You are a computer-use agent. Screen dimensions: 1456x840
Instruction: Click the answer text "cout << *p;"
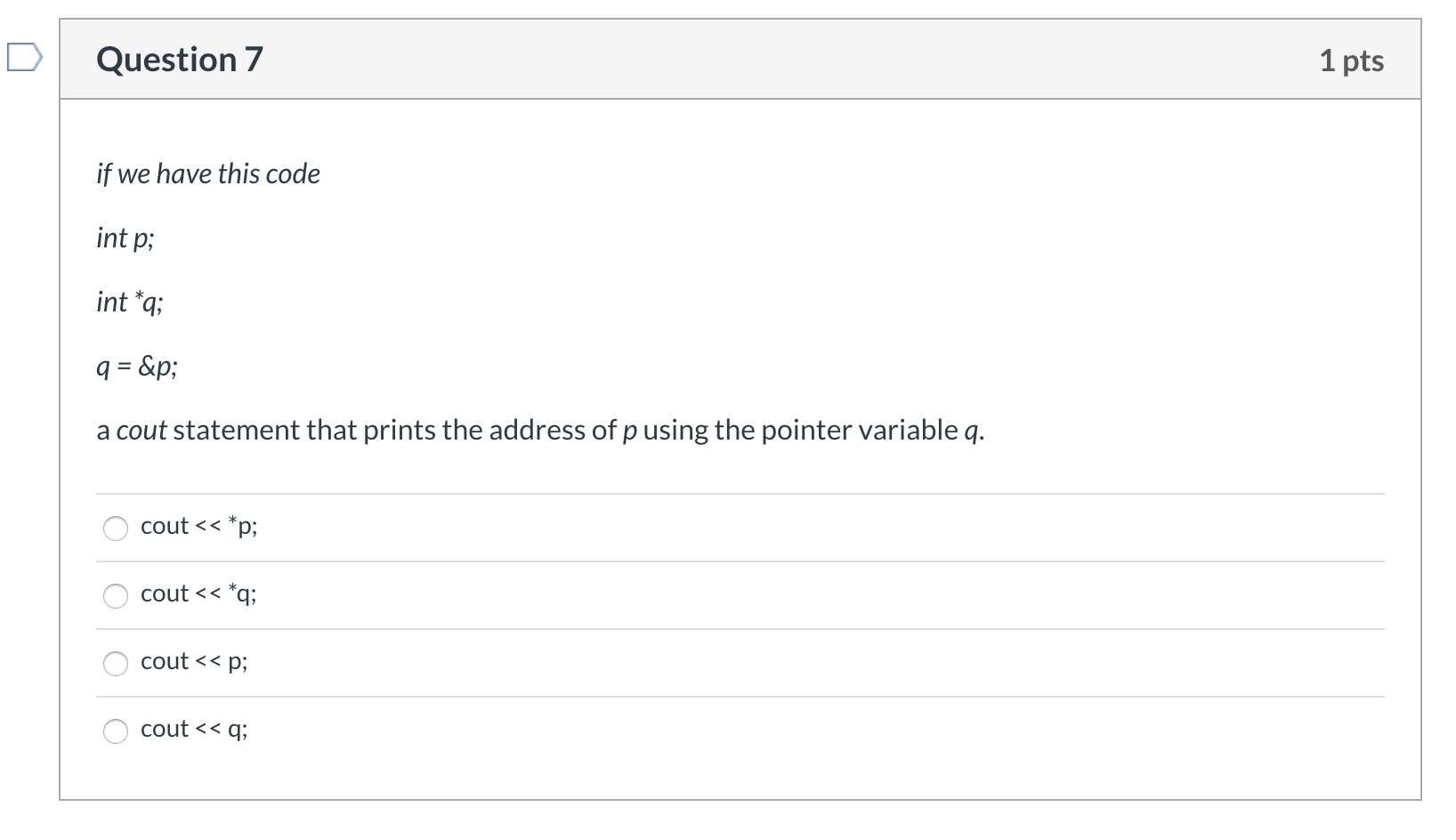(x=198, y=526)
